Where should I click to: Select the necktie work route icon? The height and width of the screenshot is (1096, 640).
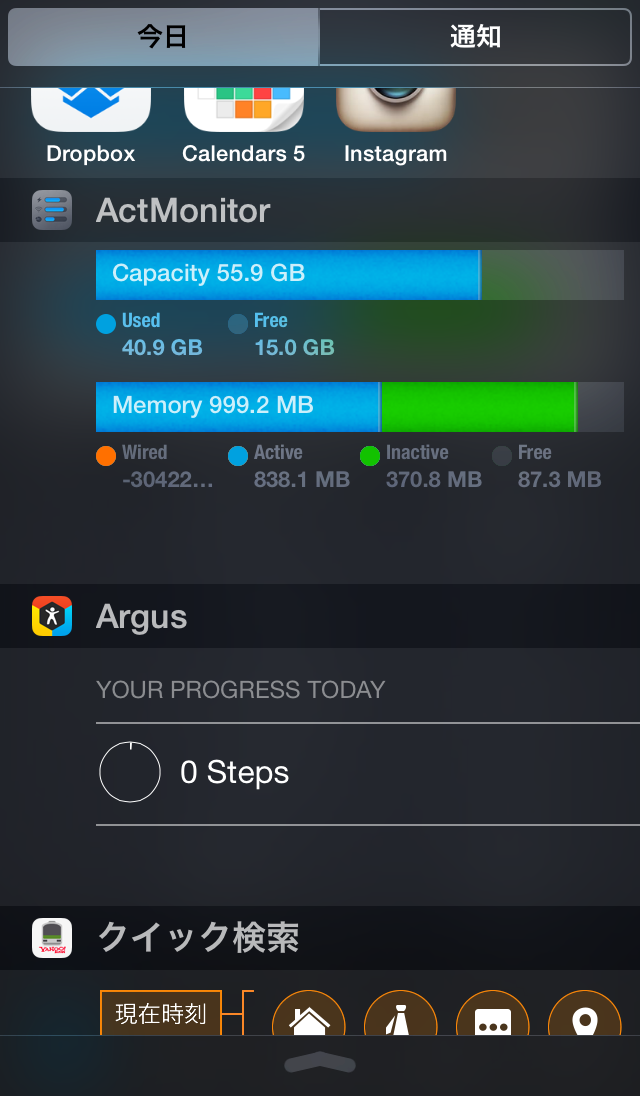tap(401, 1014)
